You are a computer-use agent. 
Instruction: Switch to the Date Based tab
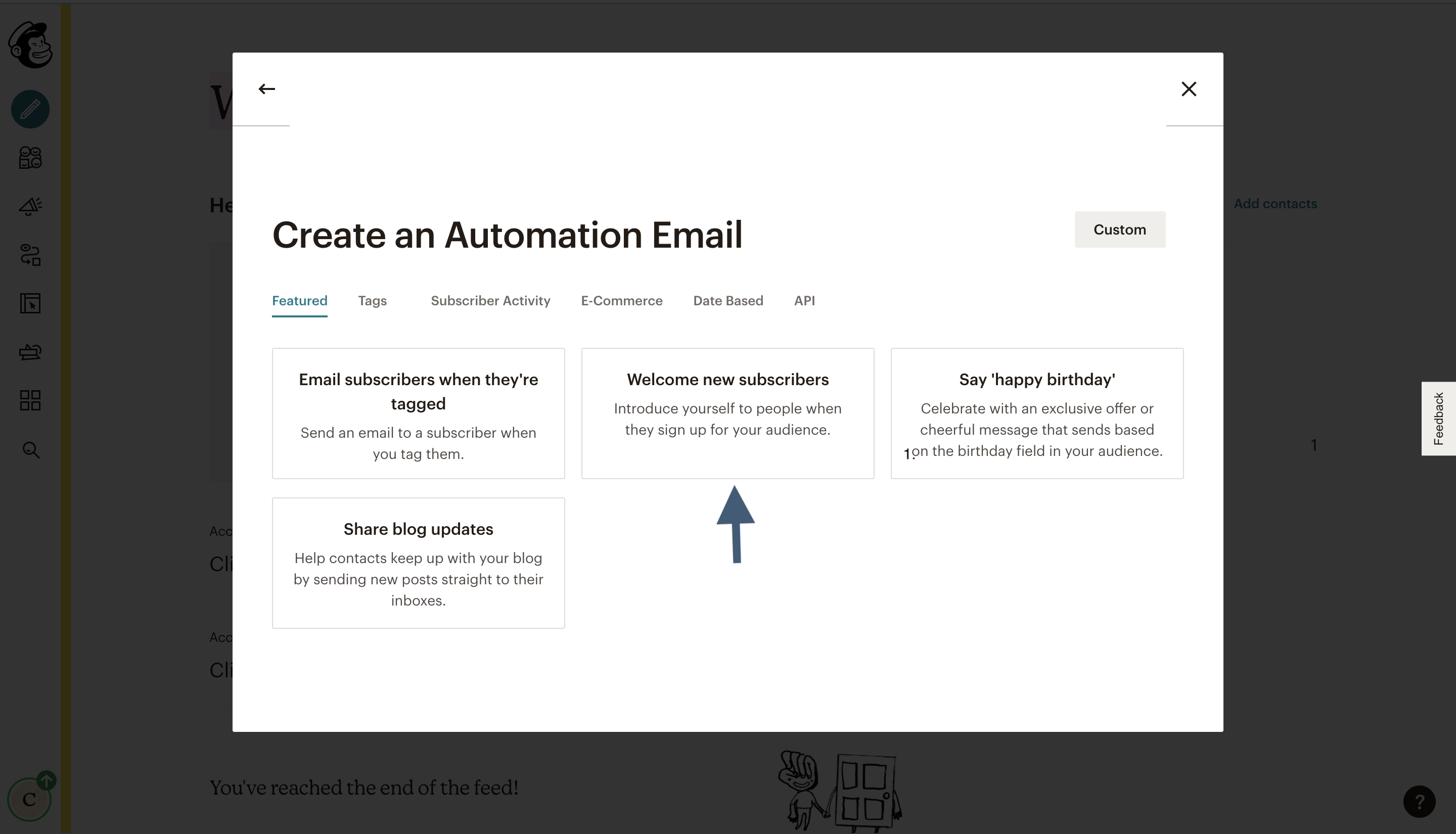click(728, 301)
